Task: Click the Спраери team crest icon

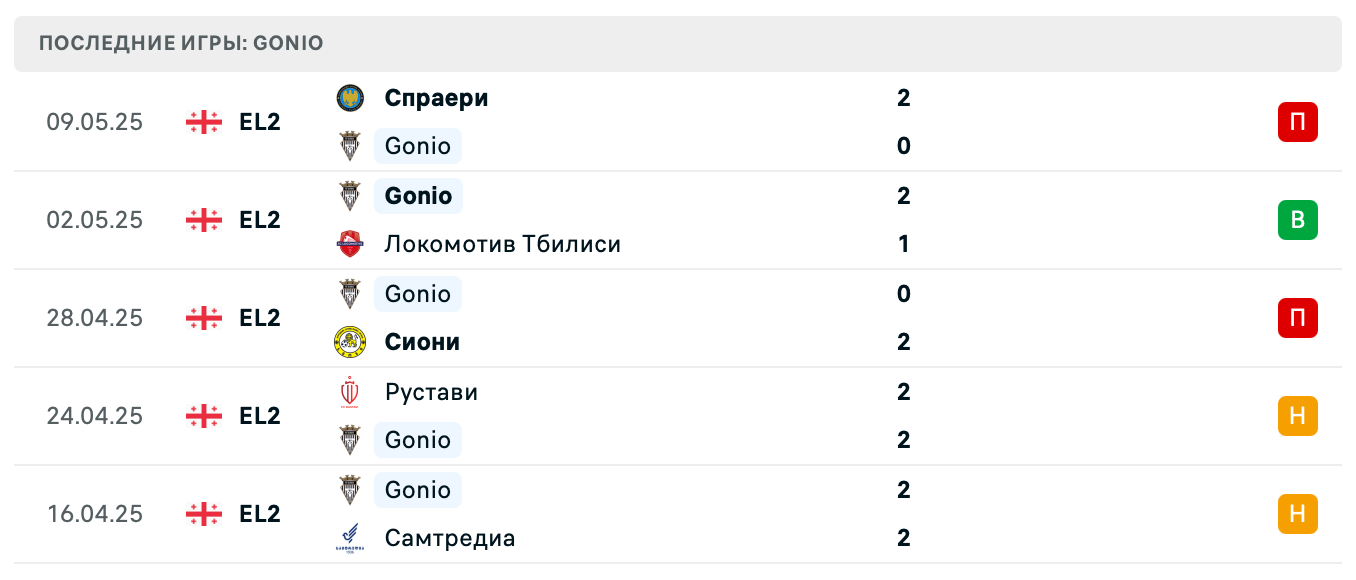Action: [x=350, y=98]
